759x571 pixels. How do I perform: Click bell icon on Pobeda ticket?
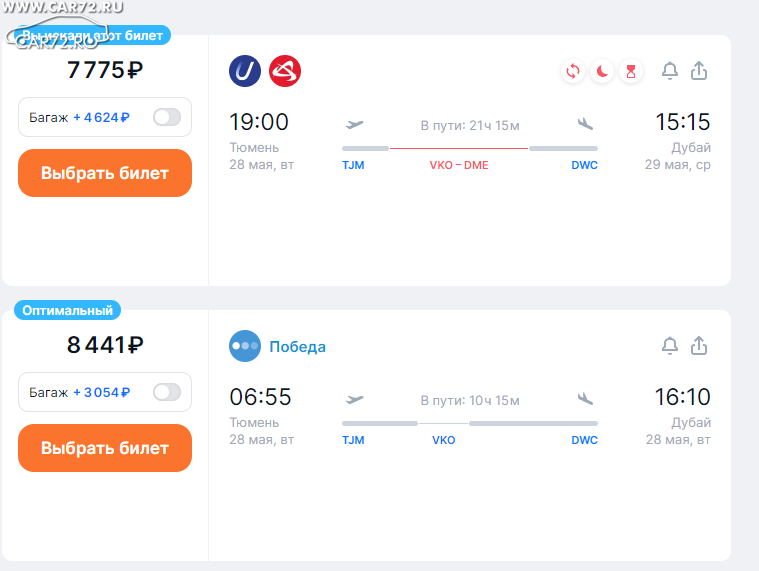click(x=670, y=346)
